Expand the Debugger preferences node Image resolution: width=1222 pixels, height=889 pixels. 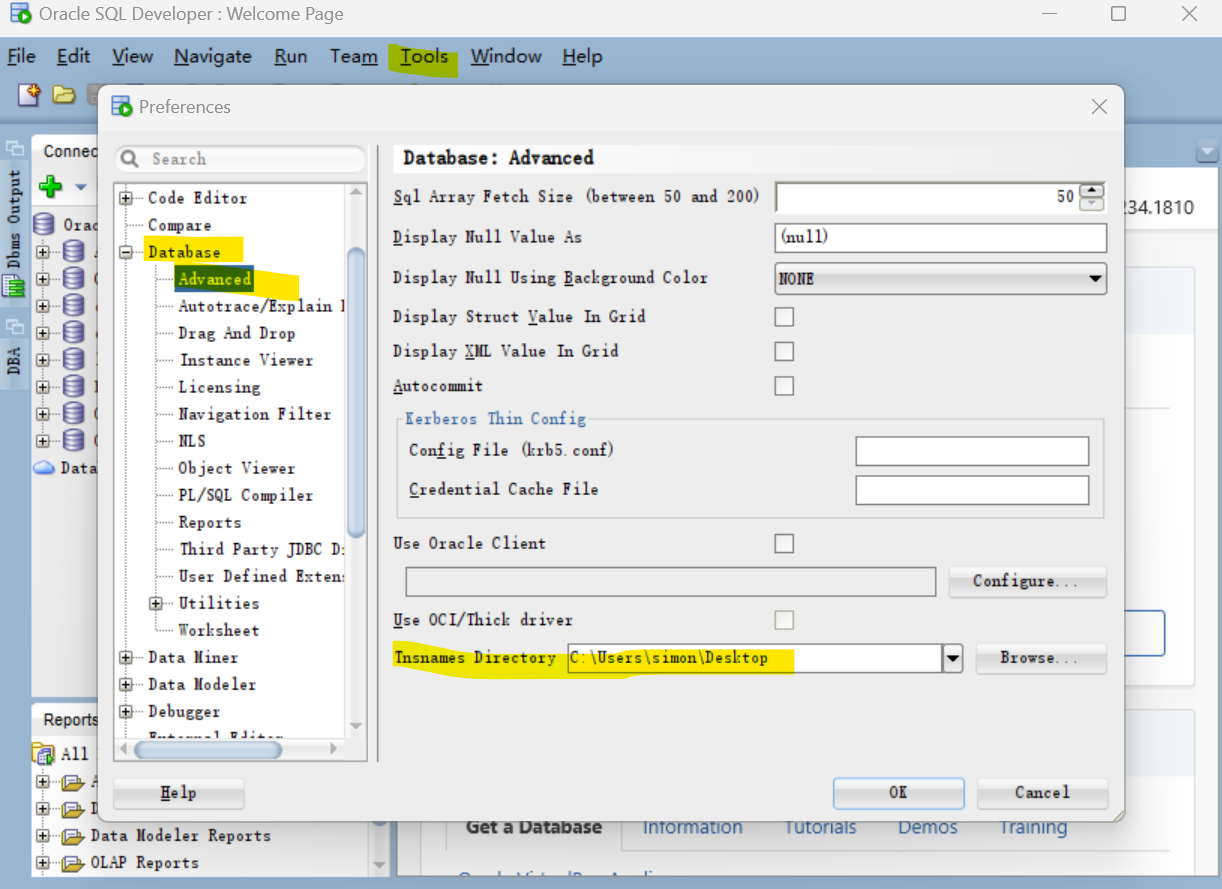click(x=126, y=711)
